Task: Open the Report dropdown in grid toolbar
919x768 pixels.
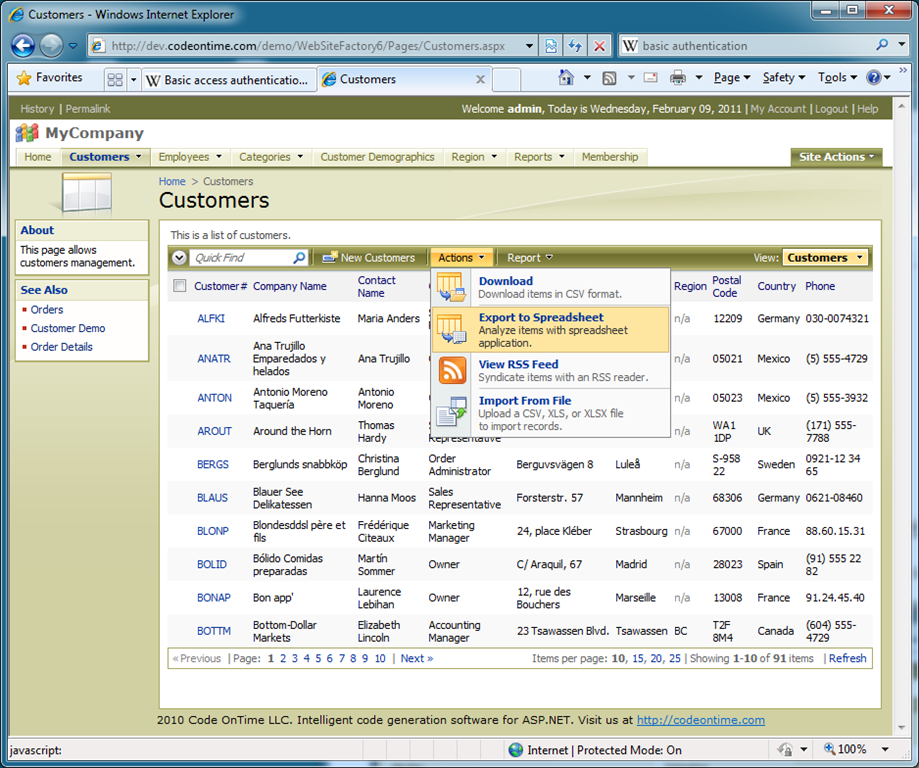Action: pos(530,258)
